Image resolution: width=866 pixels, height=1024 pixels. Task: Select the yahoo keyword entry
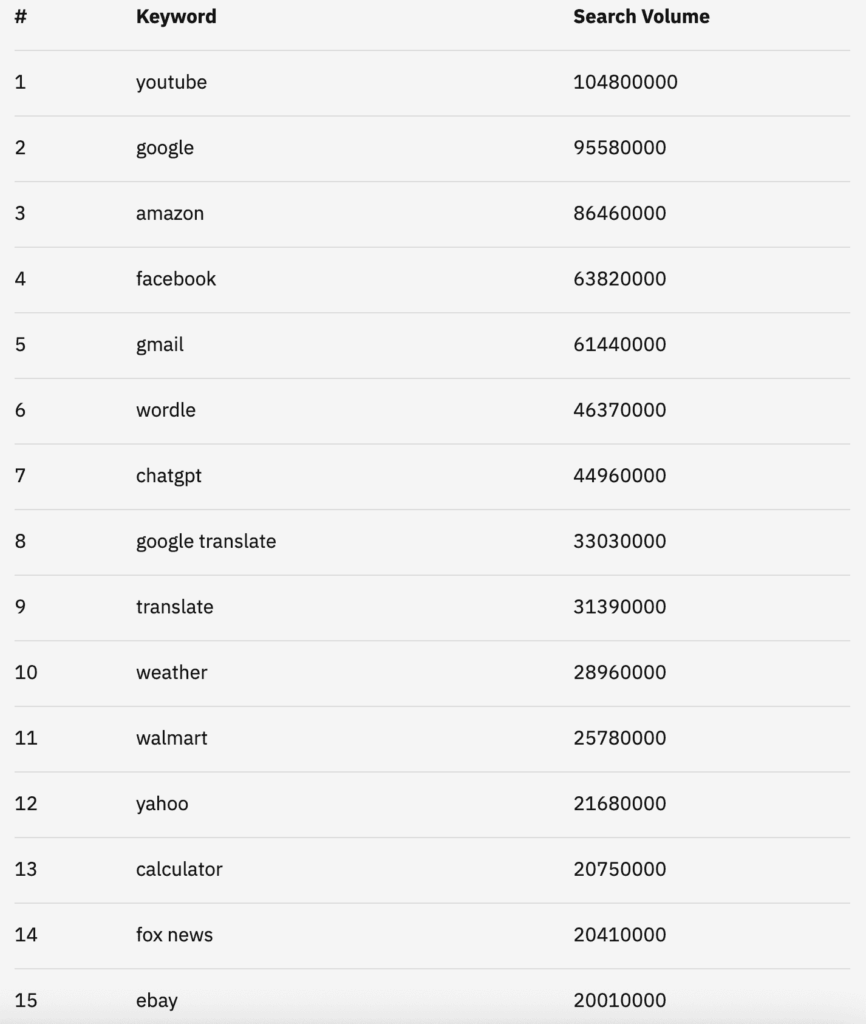coord(162,804)
